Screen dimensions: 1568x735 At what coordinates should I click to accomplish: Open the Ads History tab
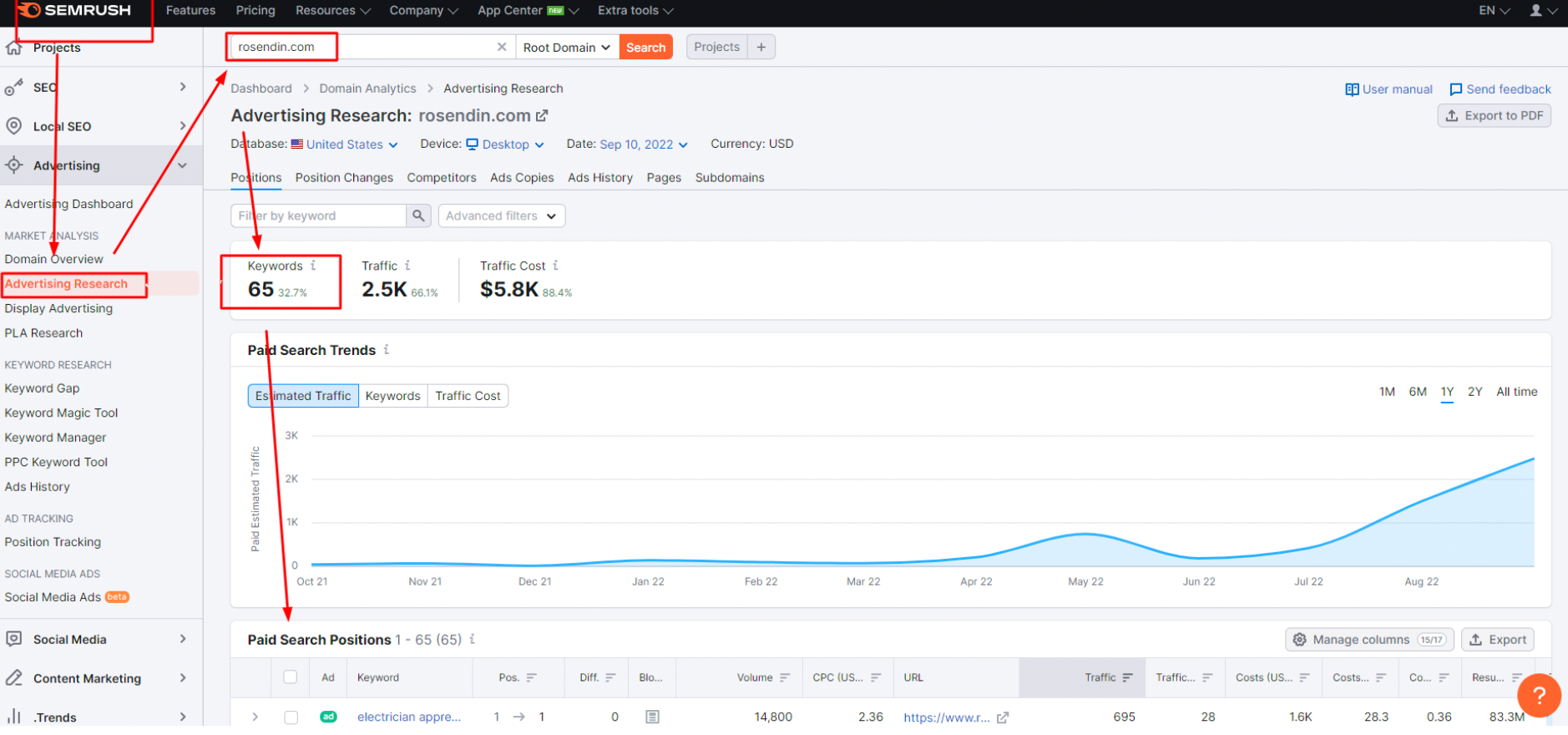(x=600, y=178)
